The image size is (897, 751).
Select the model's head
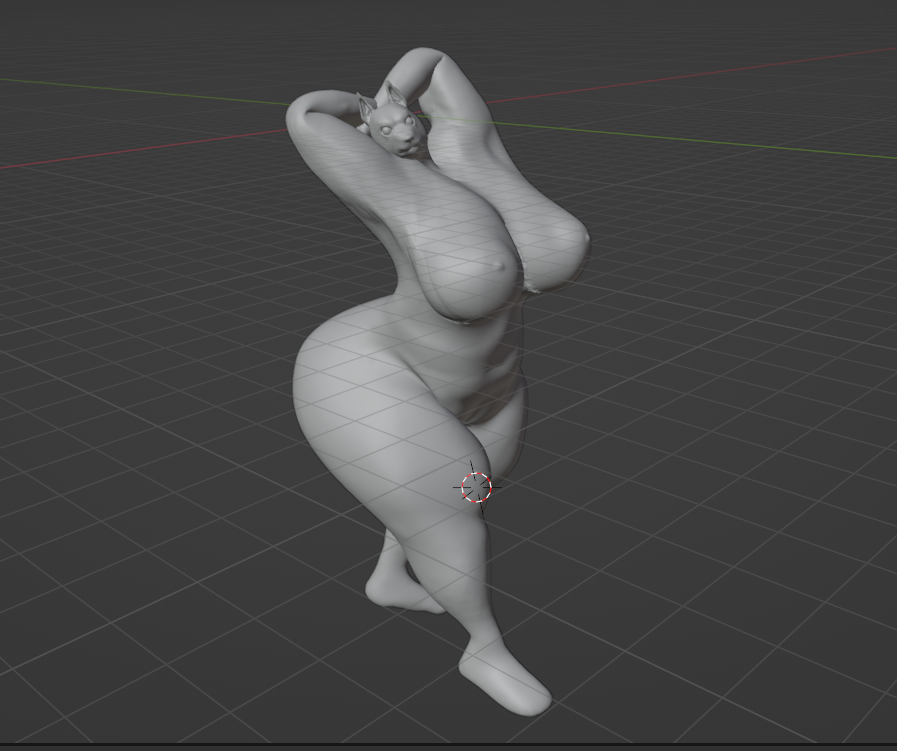(393, 125)
